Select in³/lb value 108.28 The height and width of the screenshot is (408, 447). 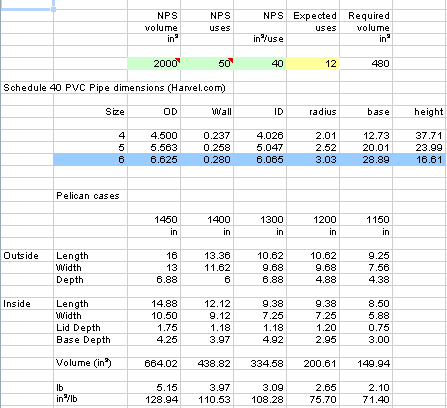(267, 399)
